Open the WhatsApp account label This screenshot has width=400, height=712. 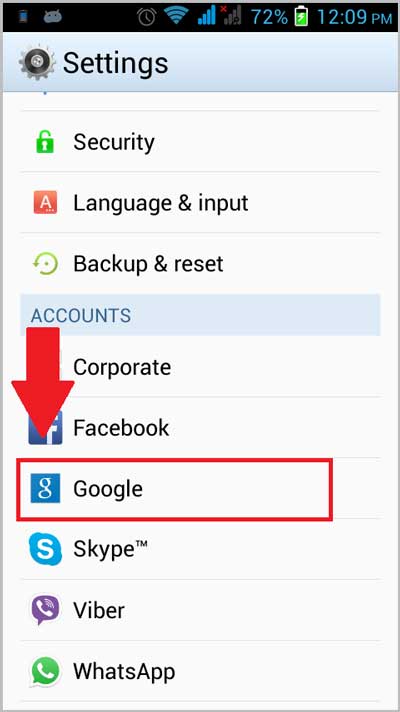(x=124, y=671)
